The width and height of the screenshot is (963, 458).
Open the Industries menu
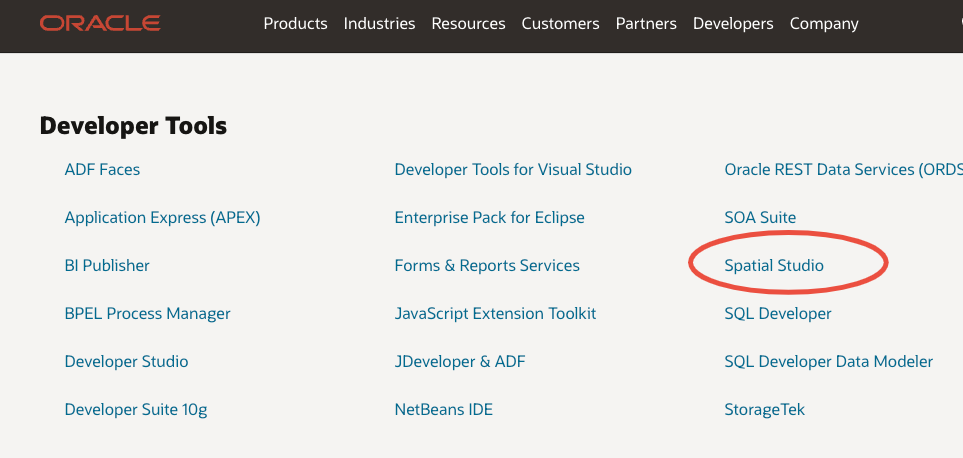379,23
